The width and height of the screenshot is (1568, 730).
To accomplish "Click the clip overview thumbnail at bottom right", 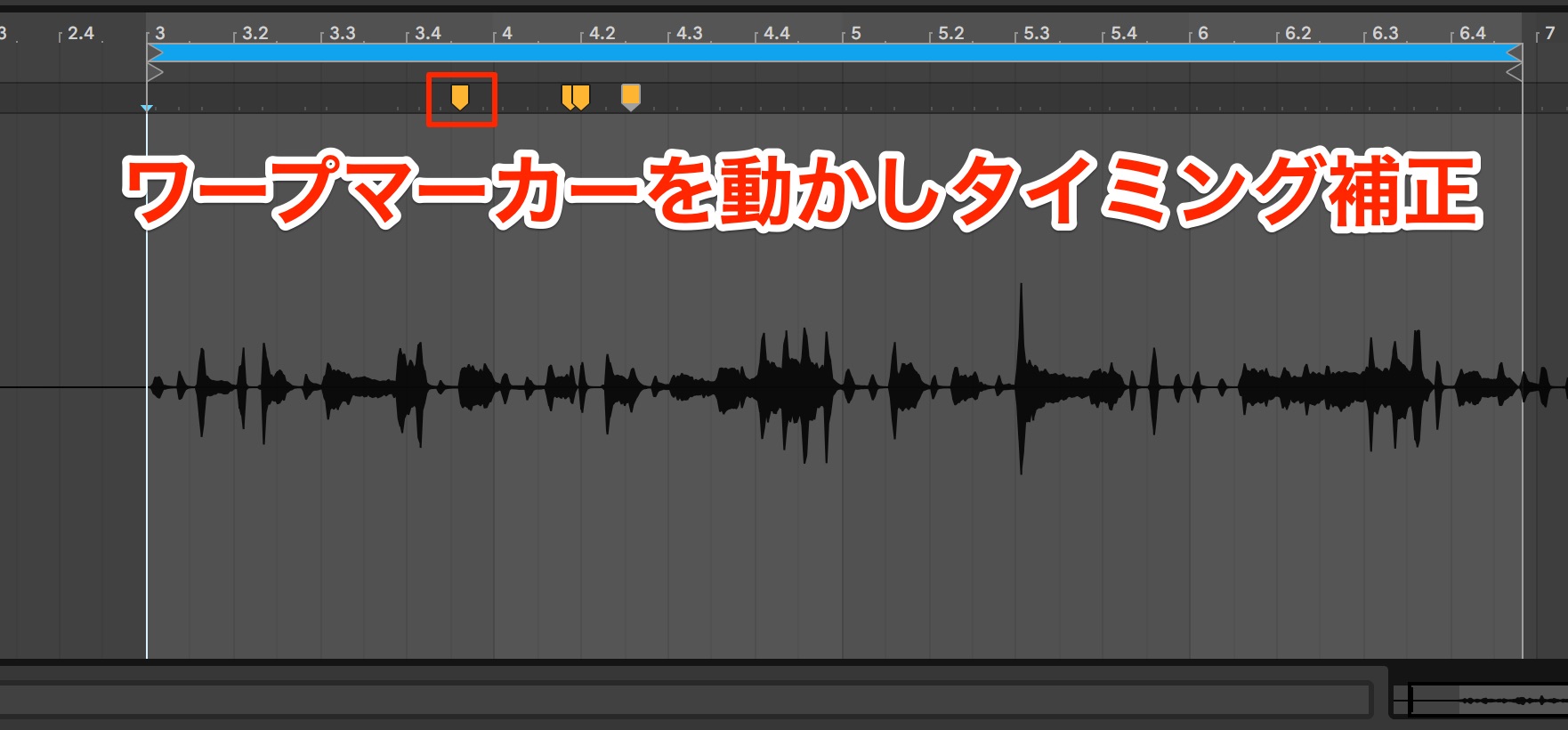I will click(1482, 701).
